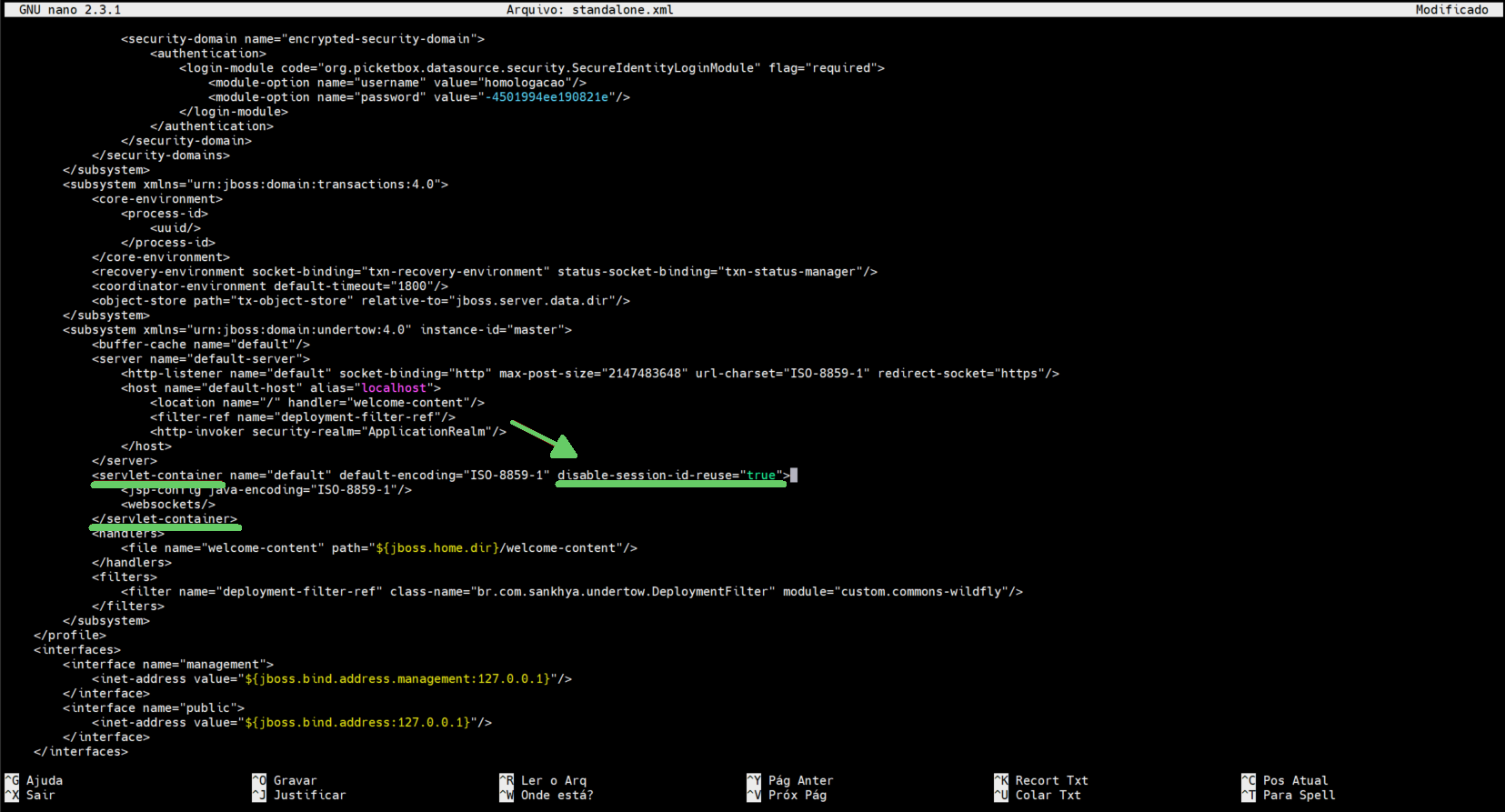This screenshot has height=812, width=1505.
Task: Click the alias "localhost" value
Action: pos(394,388)
